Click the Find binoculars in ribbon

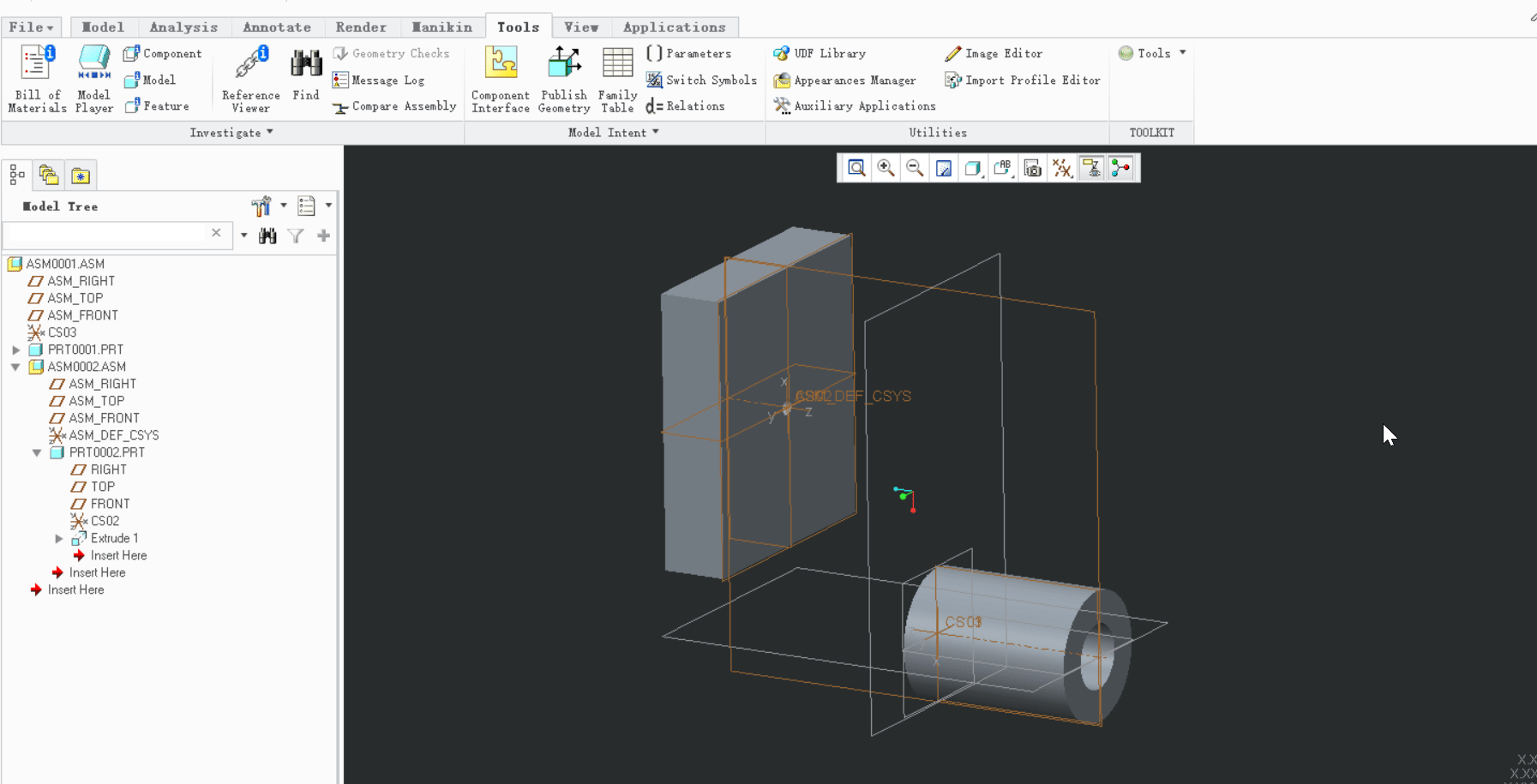point(306,75)
